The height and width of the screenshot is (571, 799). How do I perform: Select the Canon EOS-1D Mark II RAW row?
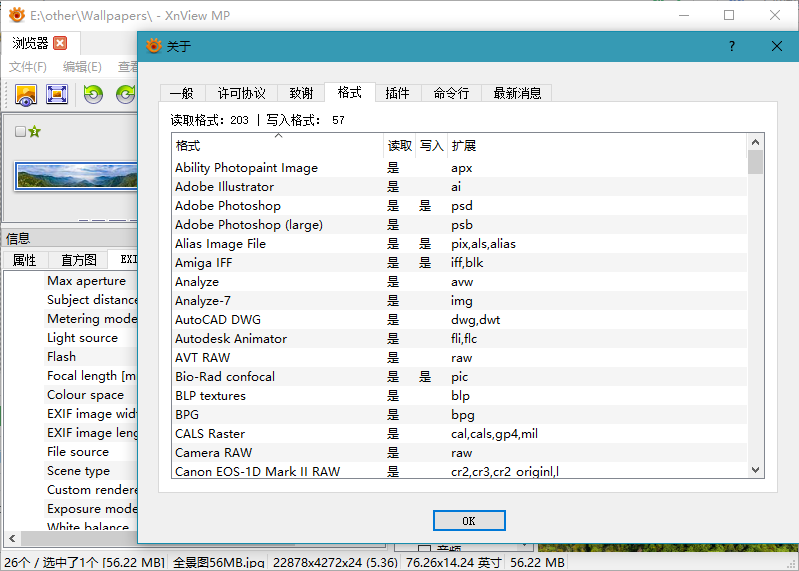click(x=459, y=471)
